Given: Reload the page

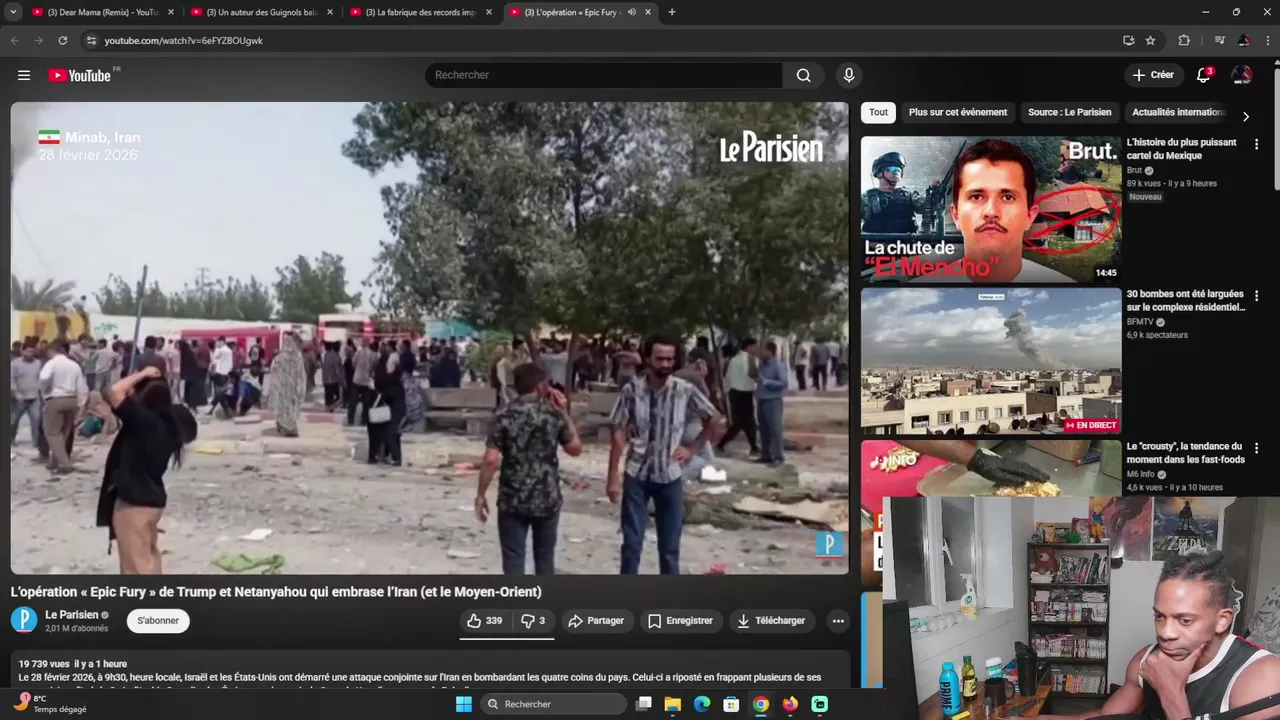Looking at the screenshot, I should [x=62, y=41].
